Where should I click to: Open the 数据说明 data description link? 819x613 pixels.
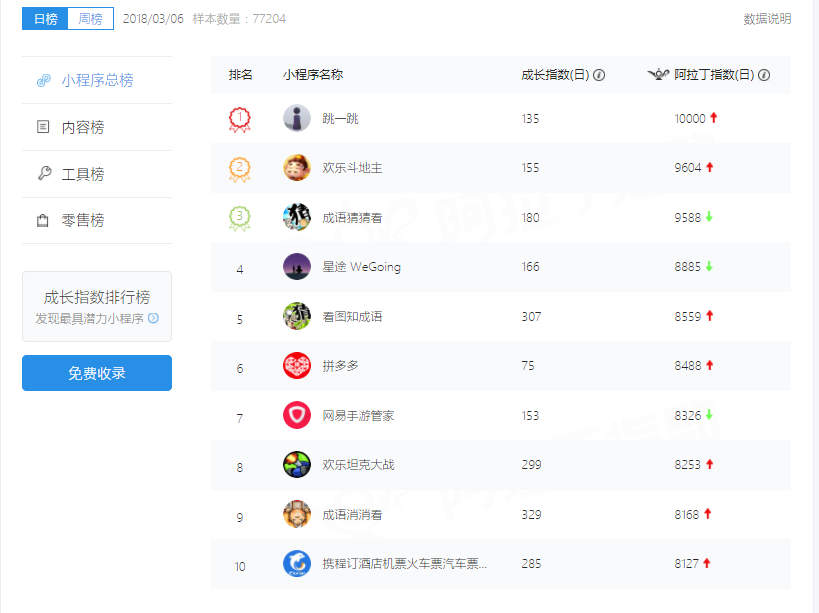(x=767, y=19)
